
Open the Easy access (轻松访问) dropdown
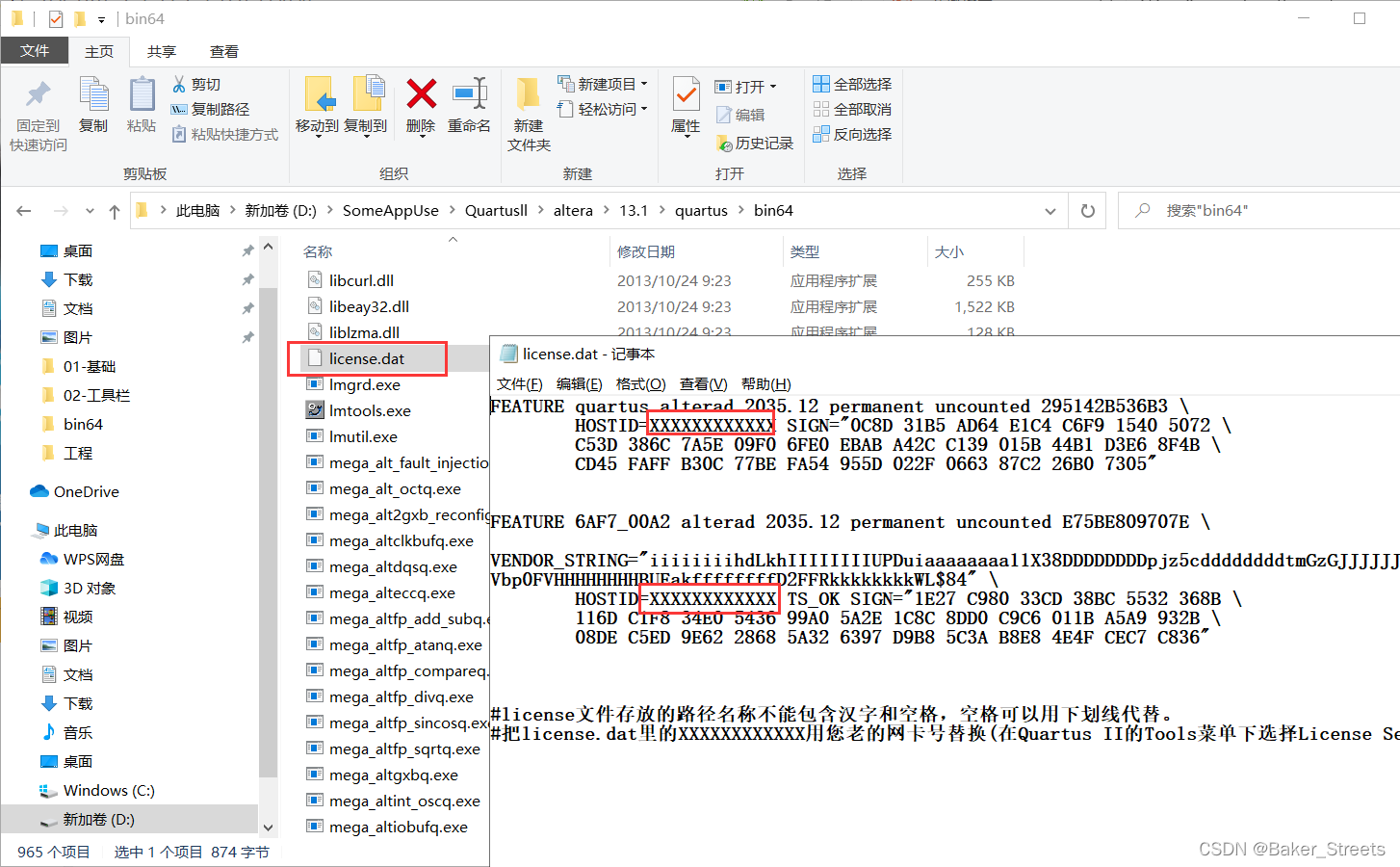pyautogui.click(x=603, y=110)
